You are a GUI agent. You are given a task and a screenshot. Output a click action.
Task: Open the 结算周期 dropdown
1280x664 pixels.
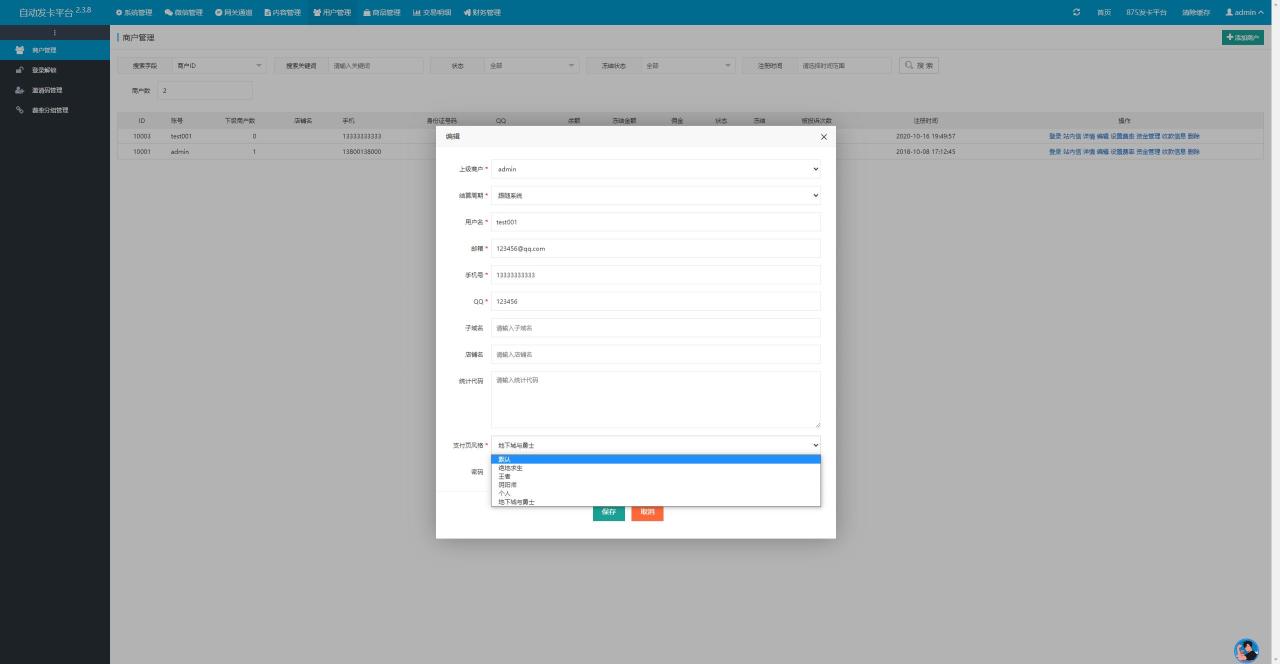[x=656, y=195]
